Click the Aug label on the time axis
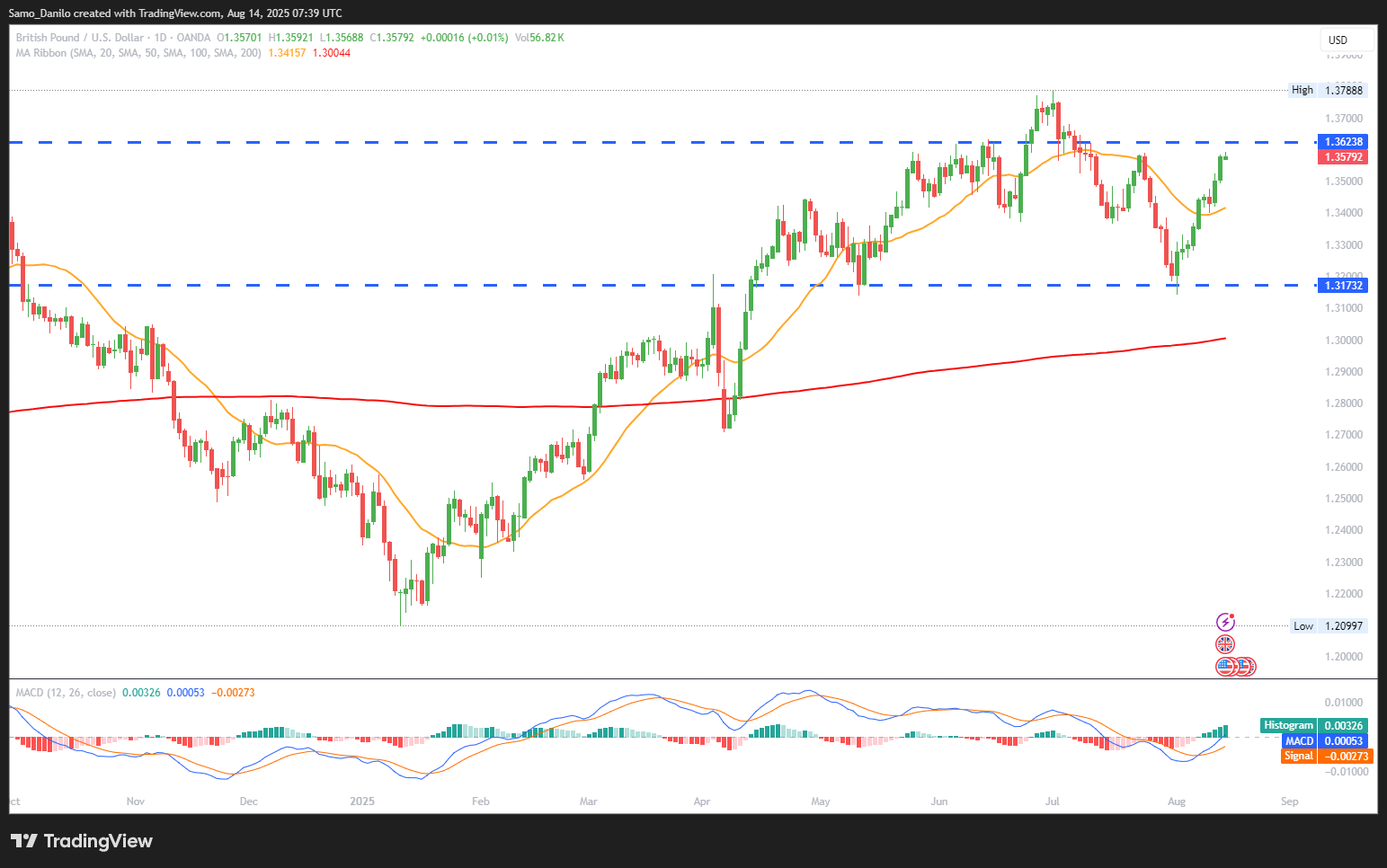This screenshot has height=868, width=1387. (x=1177, y=801)
